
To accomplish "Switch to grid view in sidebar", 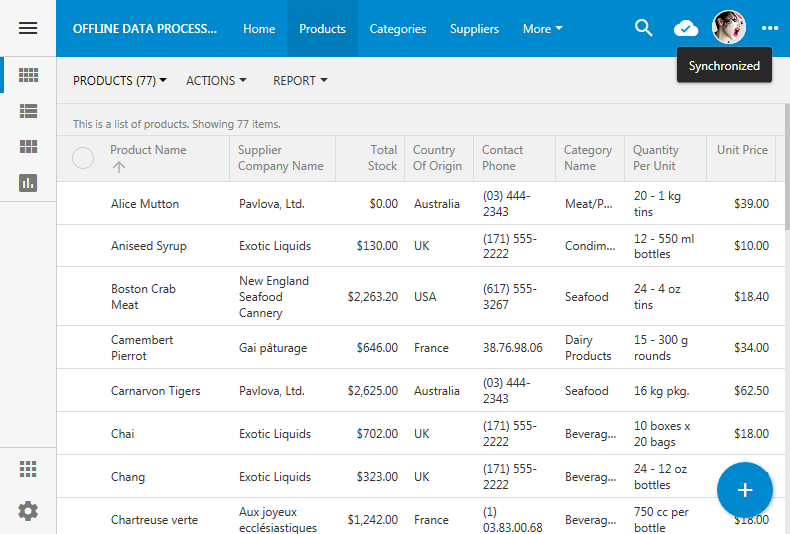I will (x=28, y=75).
